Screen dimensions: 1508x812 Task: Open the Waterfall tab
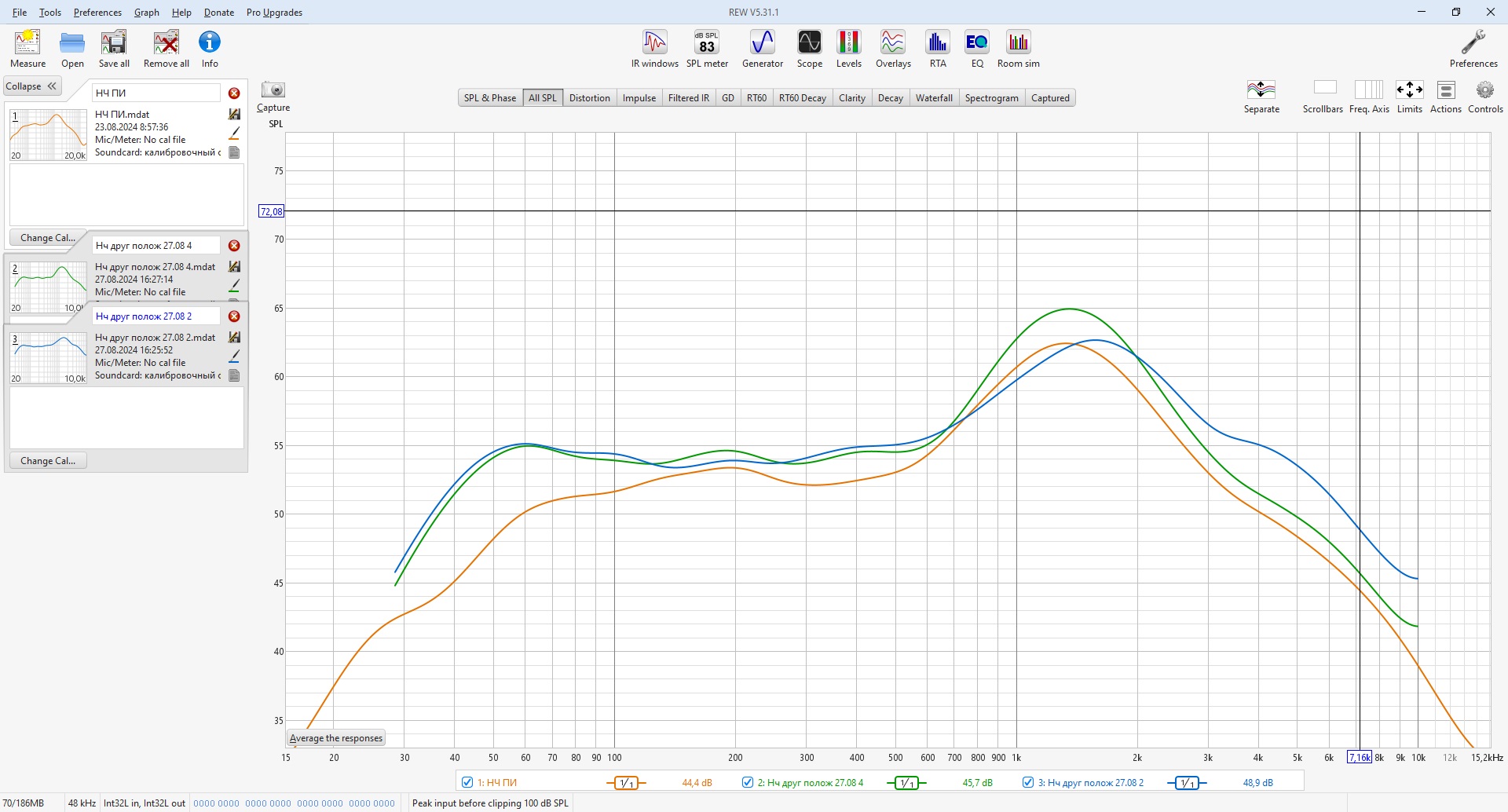click(x=934, y=98)
